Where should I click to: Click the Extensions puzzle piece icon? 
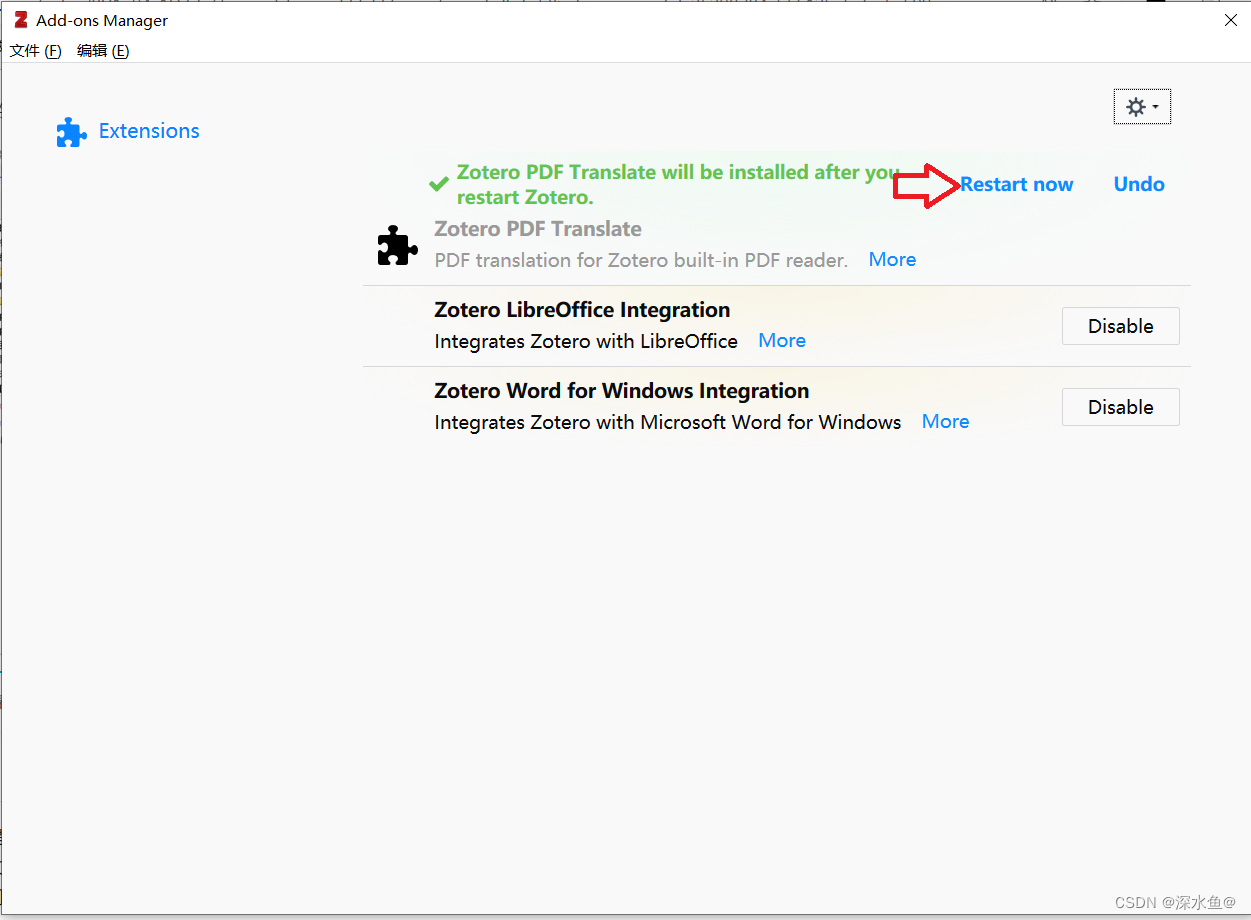pyautogui.click(x=71, y=132)
